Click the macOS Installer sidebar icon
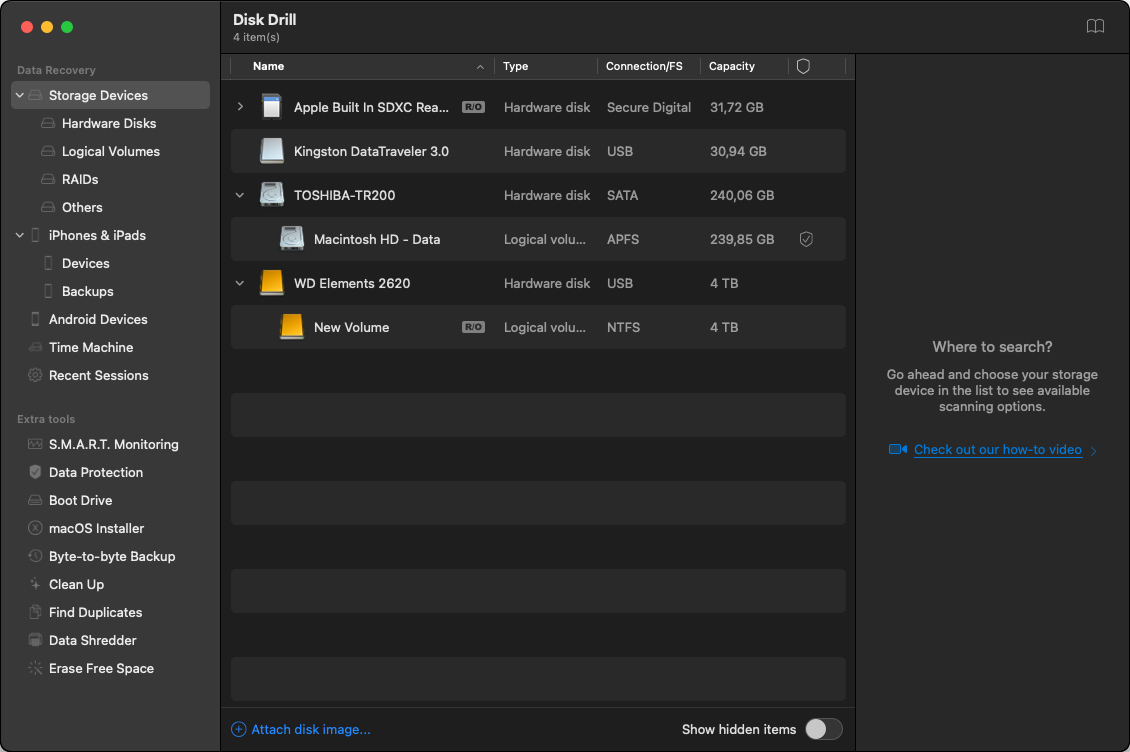 pyautogui.click(x=35, y=528)
